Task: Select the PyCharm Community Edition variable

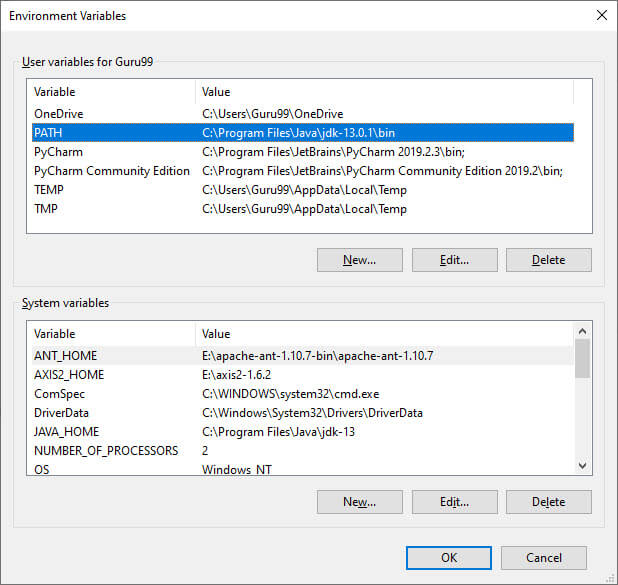Action: point(303,171)
